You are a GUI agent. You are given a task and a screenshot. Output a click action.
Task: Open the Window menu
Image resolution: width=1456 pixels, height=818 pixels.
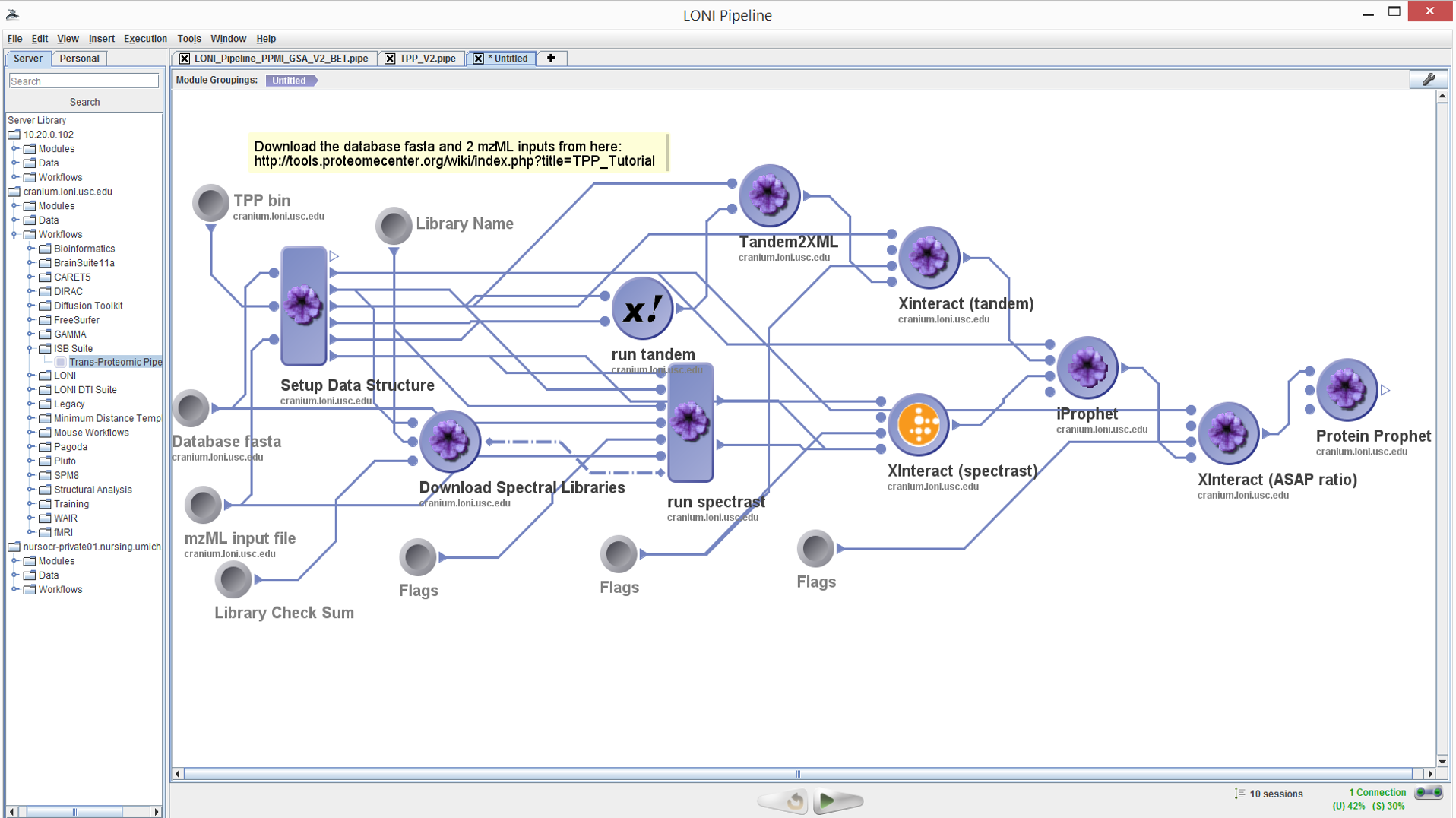[228, 39]
